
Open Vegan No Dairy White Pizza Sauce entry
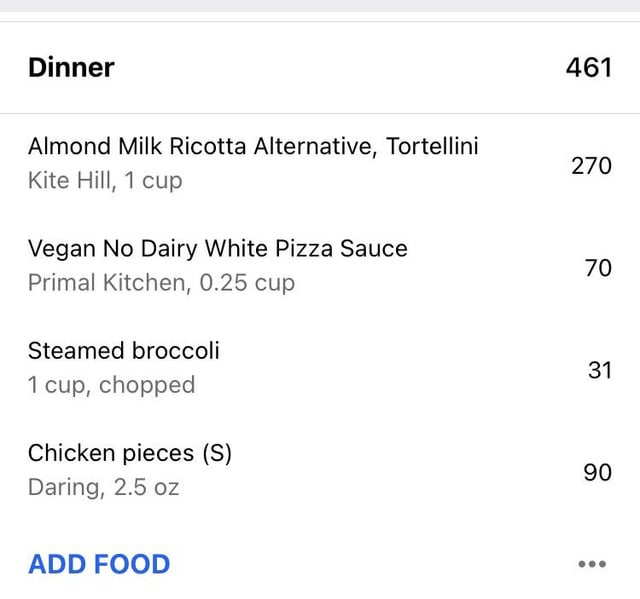click(x=217, y=249)
